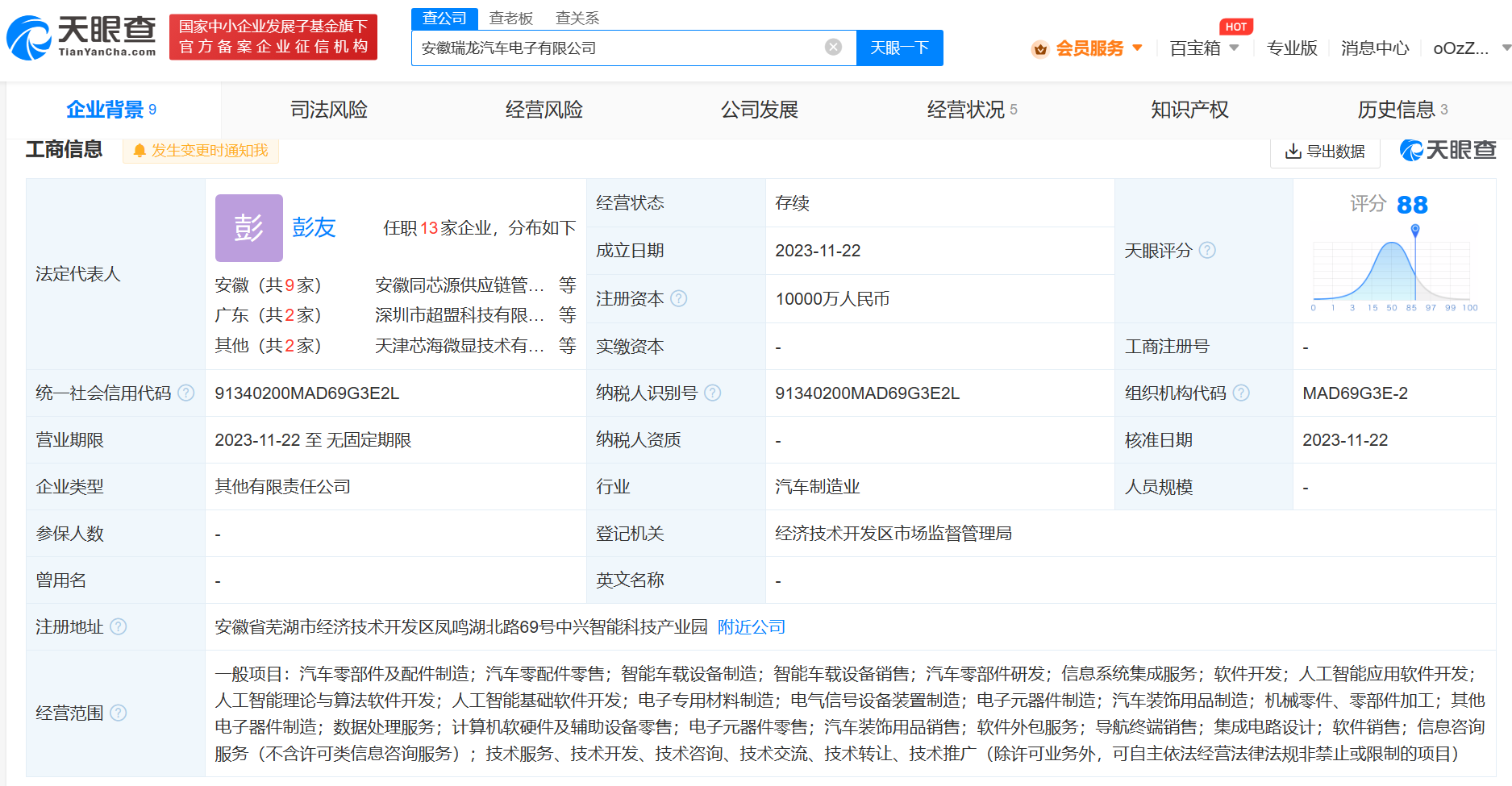Click the help icon beside 天眼评分
Image resolution: width=1512 pixels, height=786 pixels.
(1207, 251)
